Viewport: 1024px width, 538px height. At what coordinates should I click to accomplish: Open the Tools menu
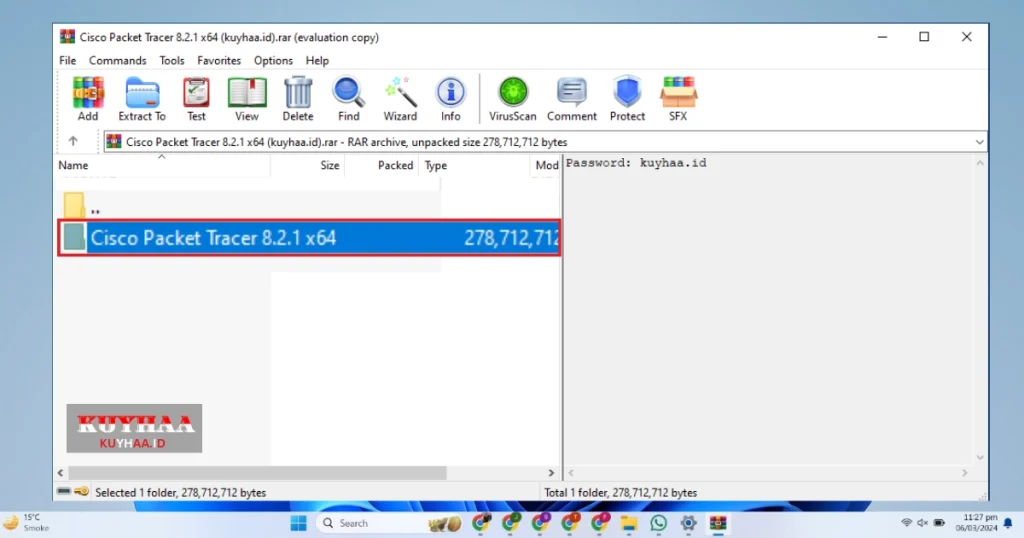click(172, 60)
